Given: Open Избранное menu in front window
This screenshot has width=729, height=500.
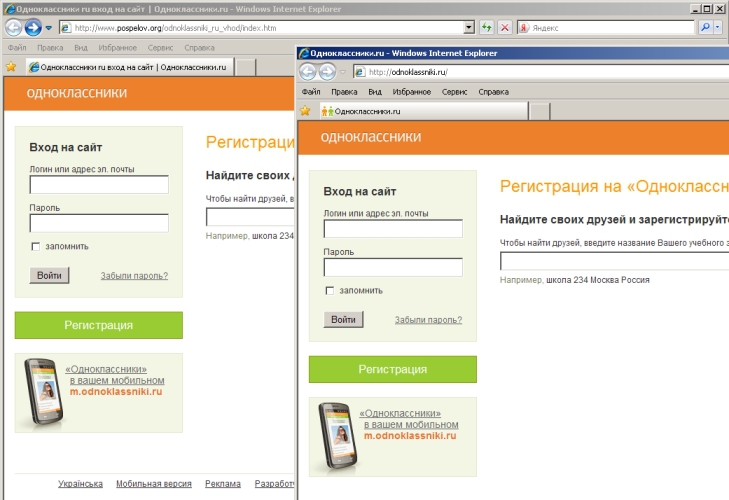Looking at the screenshot, I should point(412,92).
